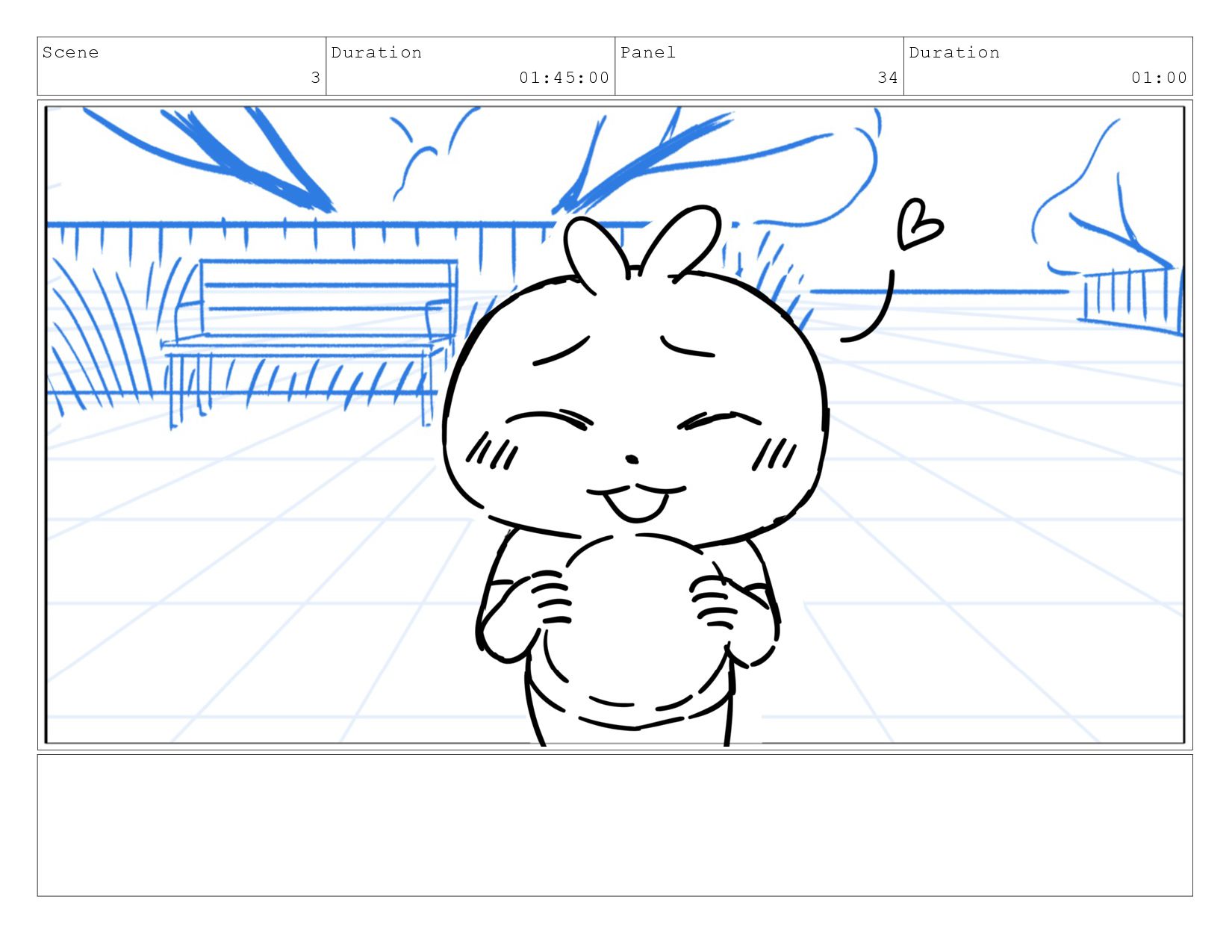Click the bunny storyboard panel drawing
Image resolution: width=1232 pixels, height=952 pixels.
click(x=615, y=425)
